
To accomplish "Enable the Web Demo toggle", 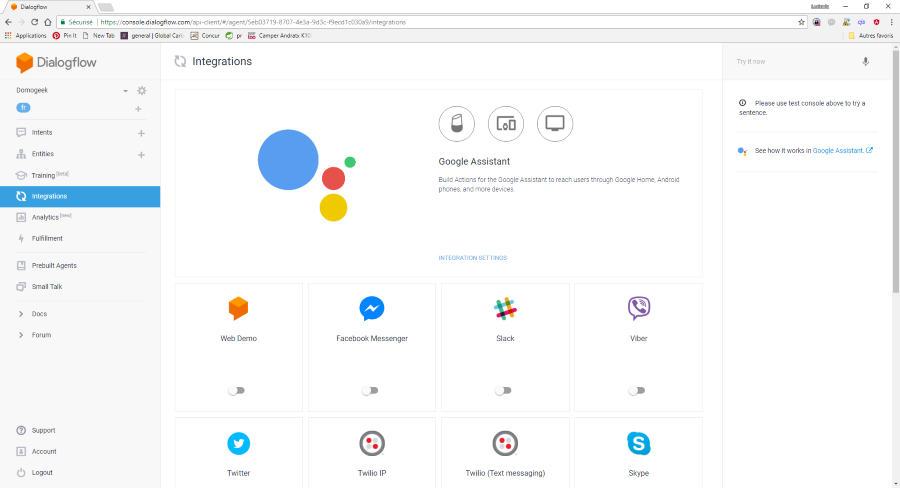I will click(236, 390).
